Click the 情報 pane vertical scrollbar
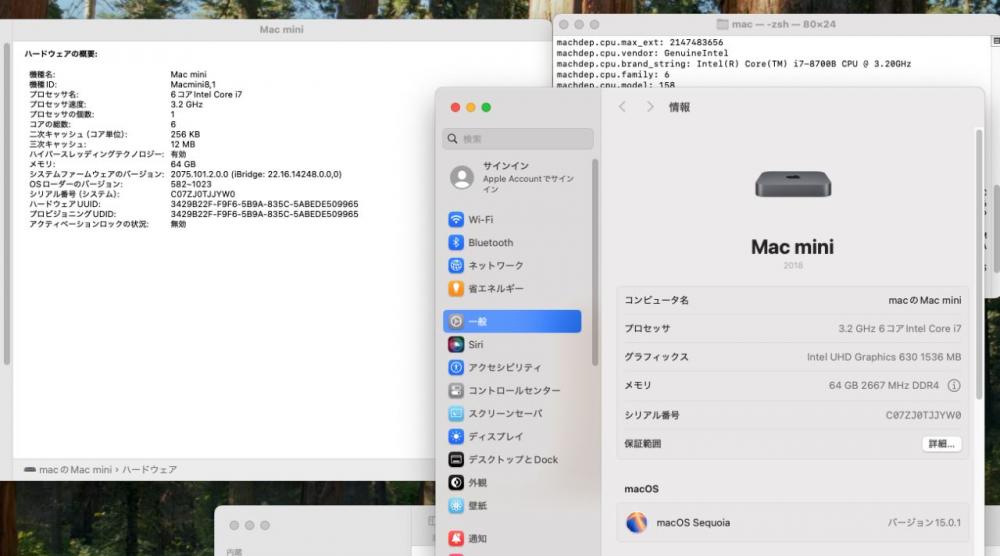The image size is (1000, 556). tap(979, 265)
